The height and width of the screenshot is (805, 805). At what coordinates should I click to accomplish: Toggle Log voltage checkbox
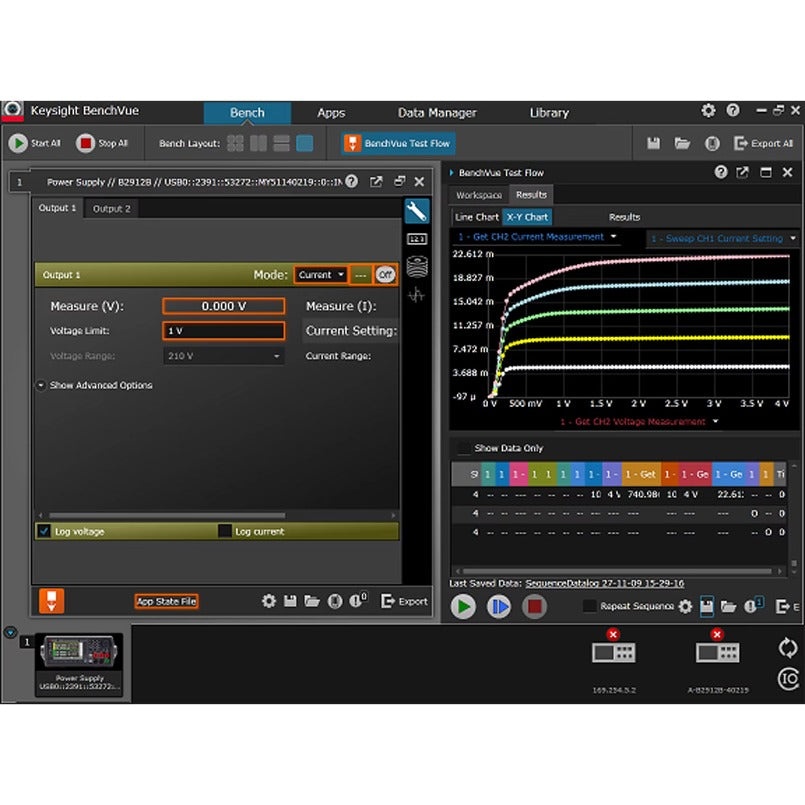(44, 531)
